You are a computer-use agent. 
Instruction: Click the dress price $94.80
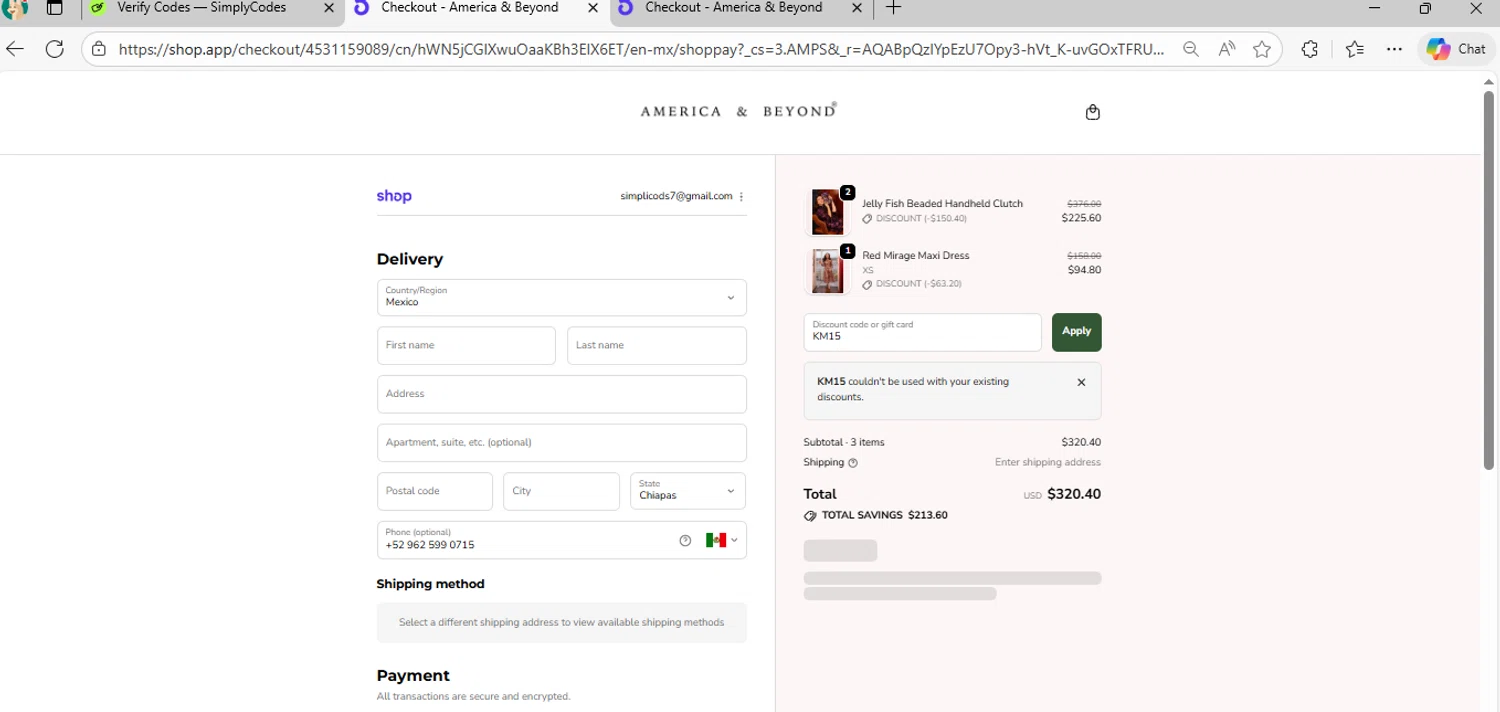[1084, 270]
